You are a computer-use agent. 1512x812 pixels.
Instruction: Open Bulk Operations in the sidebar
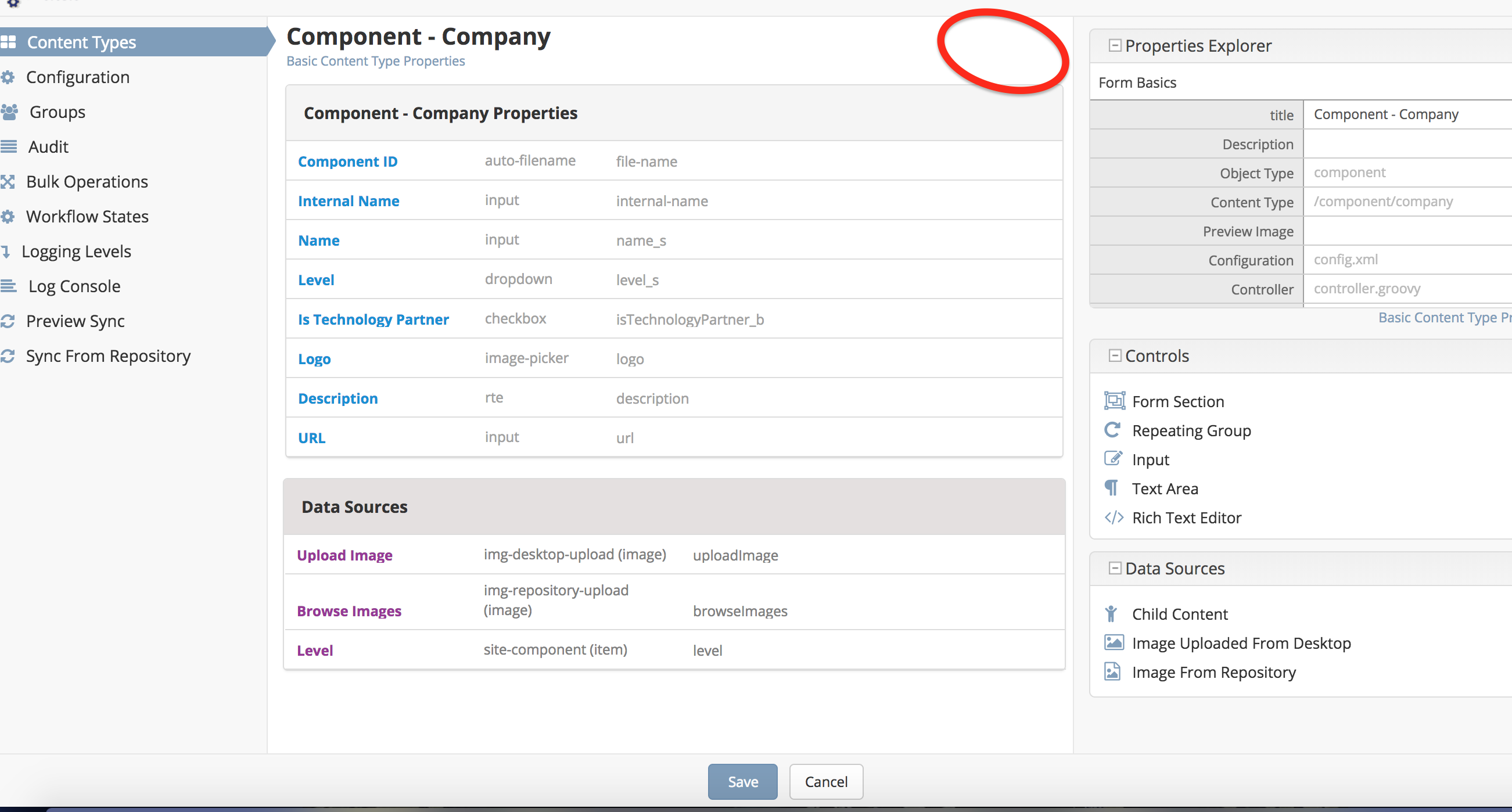(x=87, y=181)
